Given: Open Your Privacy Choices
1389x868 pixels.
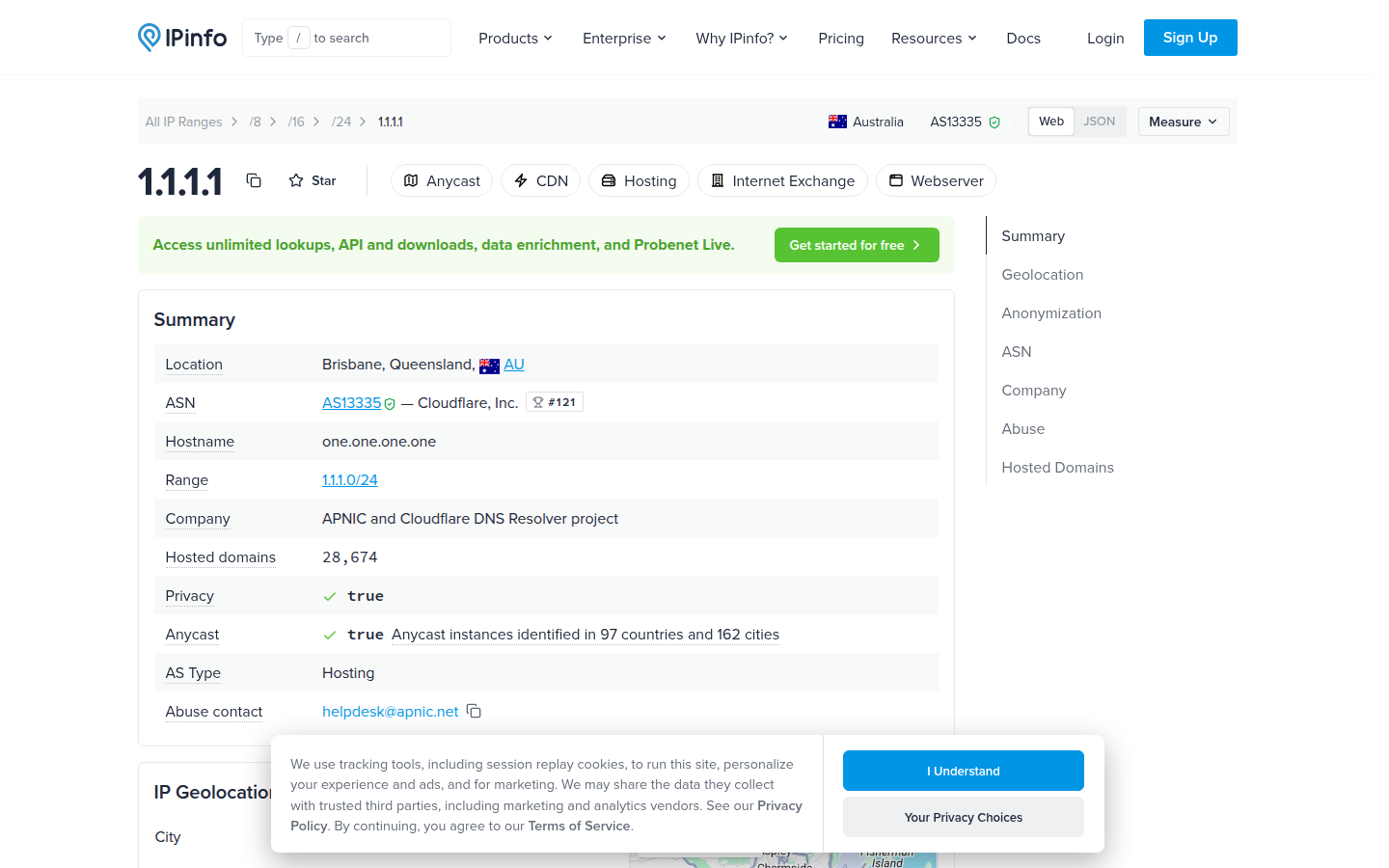Looking at the screenshot, I should pyautogui.click(x=964, y=817).
